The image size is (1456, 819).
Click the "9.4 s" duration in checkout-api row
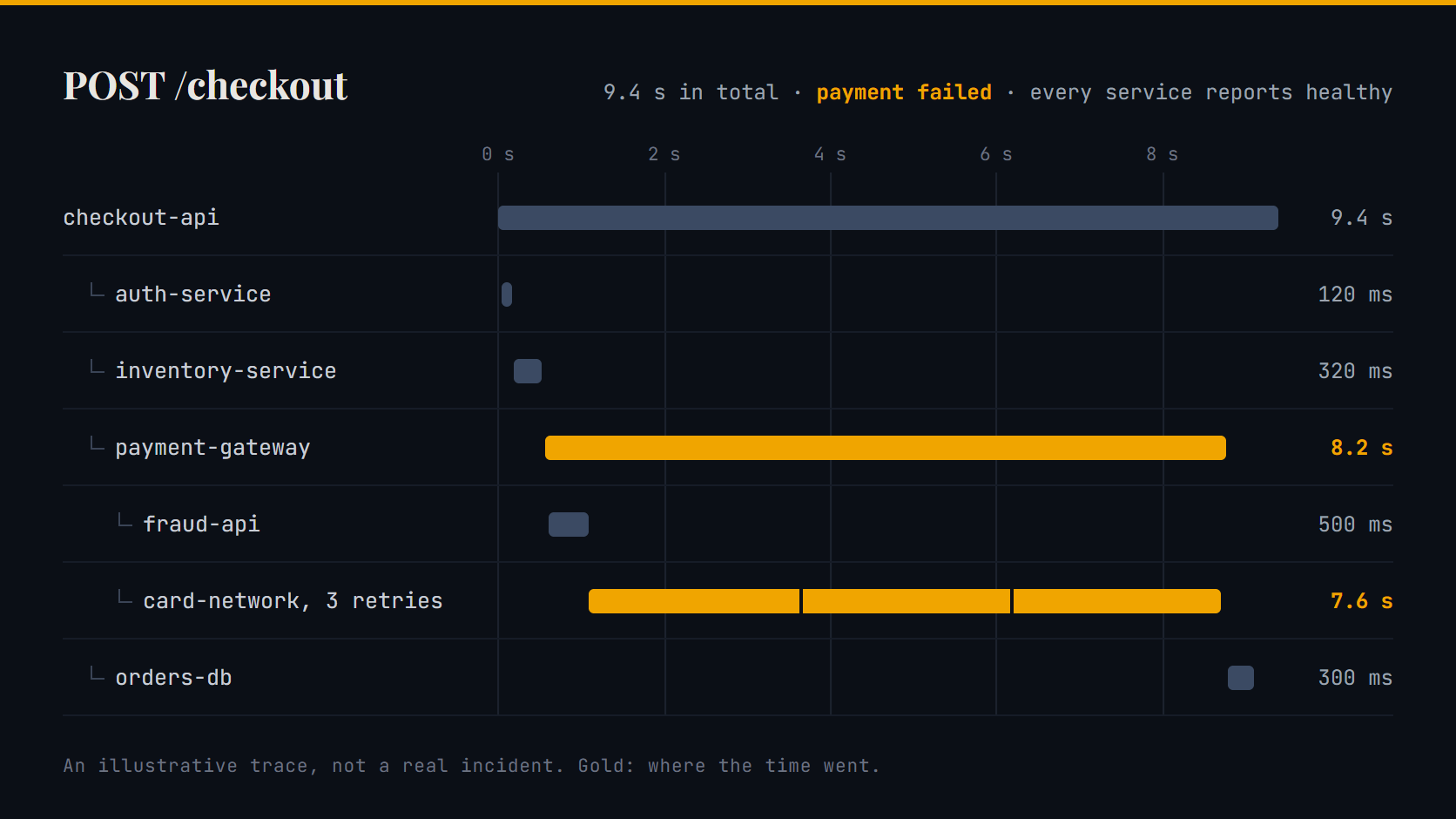click(1362, 218)
